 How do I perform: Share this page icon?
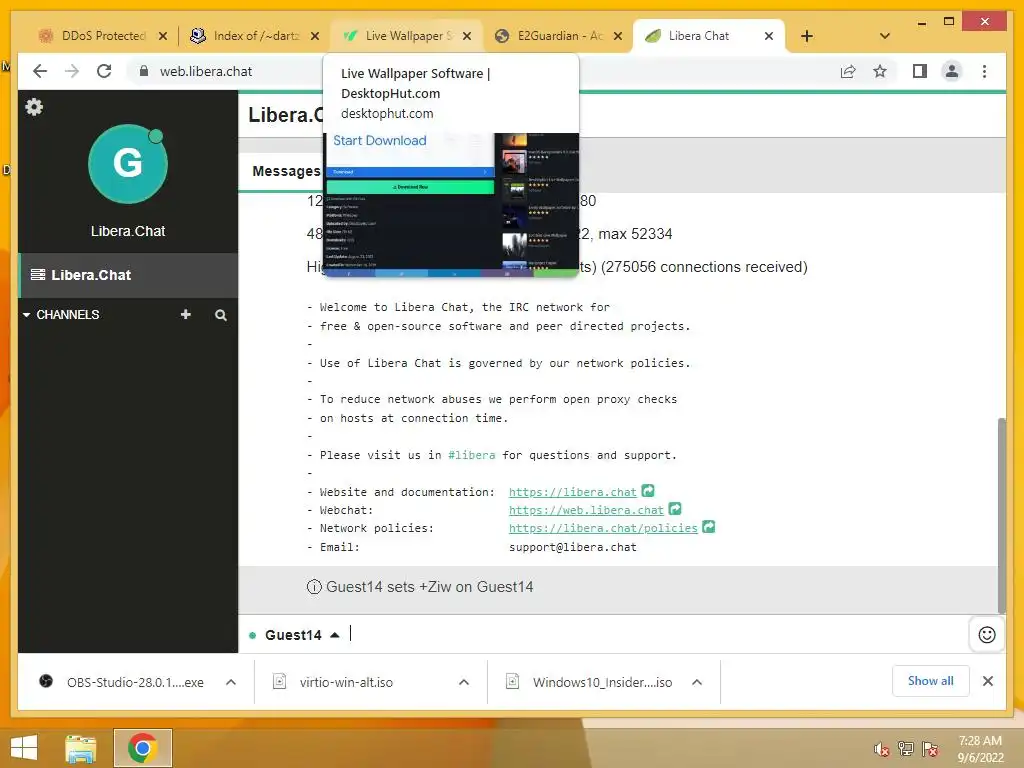click(848, 71)
